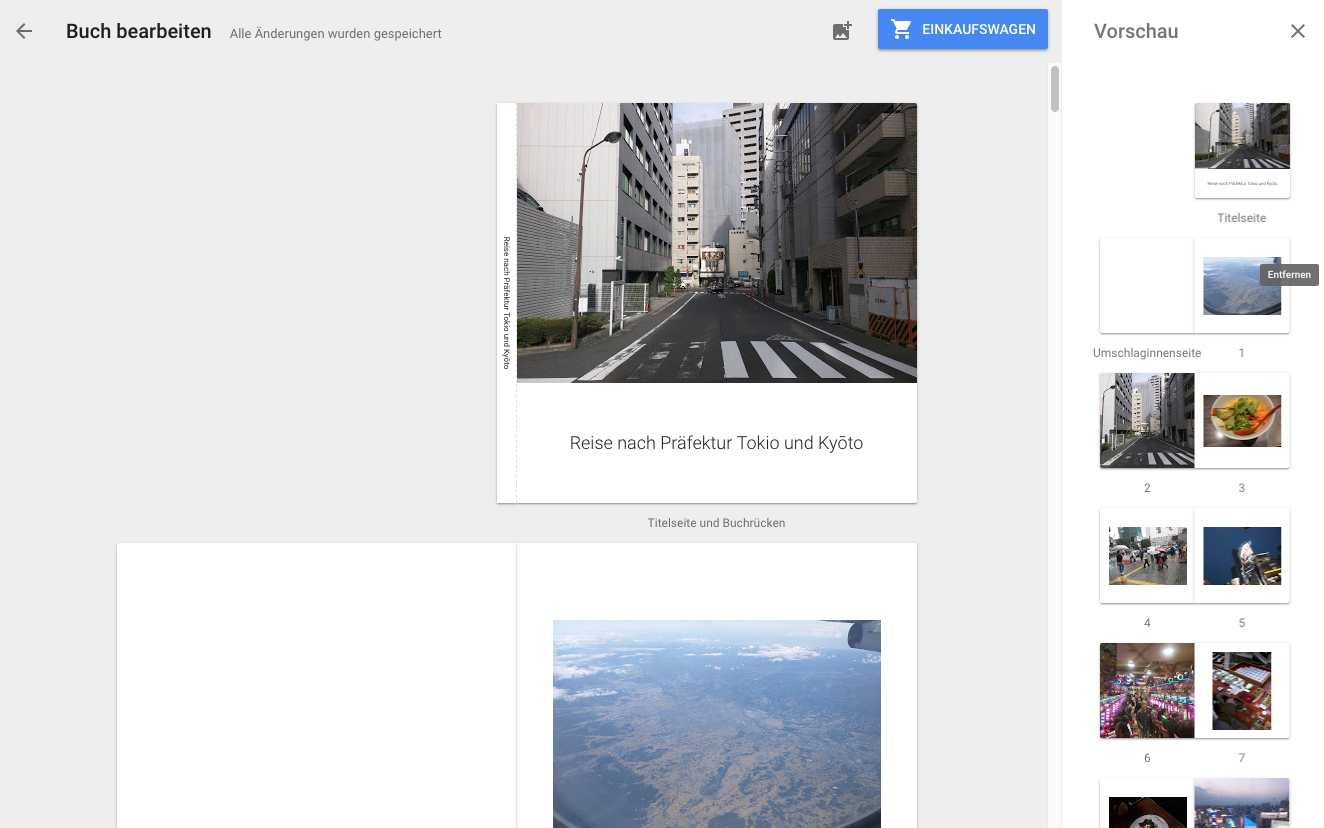
Task: Click the Buch bearbeiten heading
Action: pos(139,31)
